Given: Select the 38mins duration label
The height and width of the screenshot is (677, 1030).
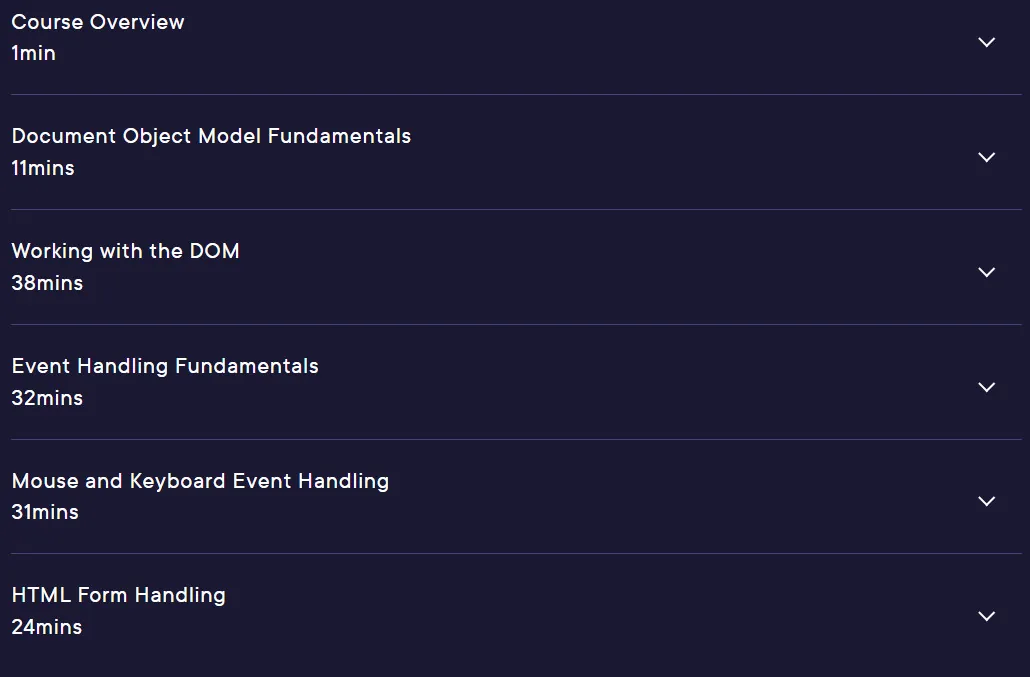Looking at the screenshot, I should (x=47, y=283).
